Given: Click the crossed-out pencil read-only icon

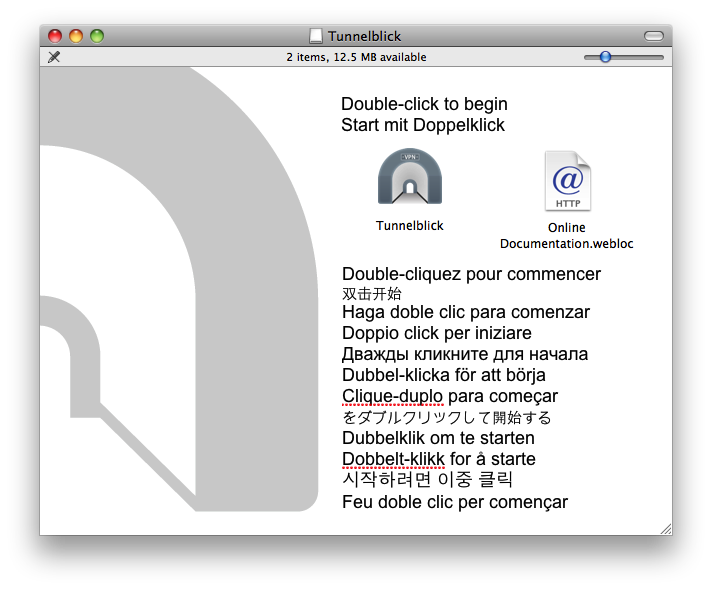Looking at the screenshot, I should (54, 57).
